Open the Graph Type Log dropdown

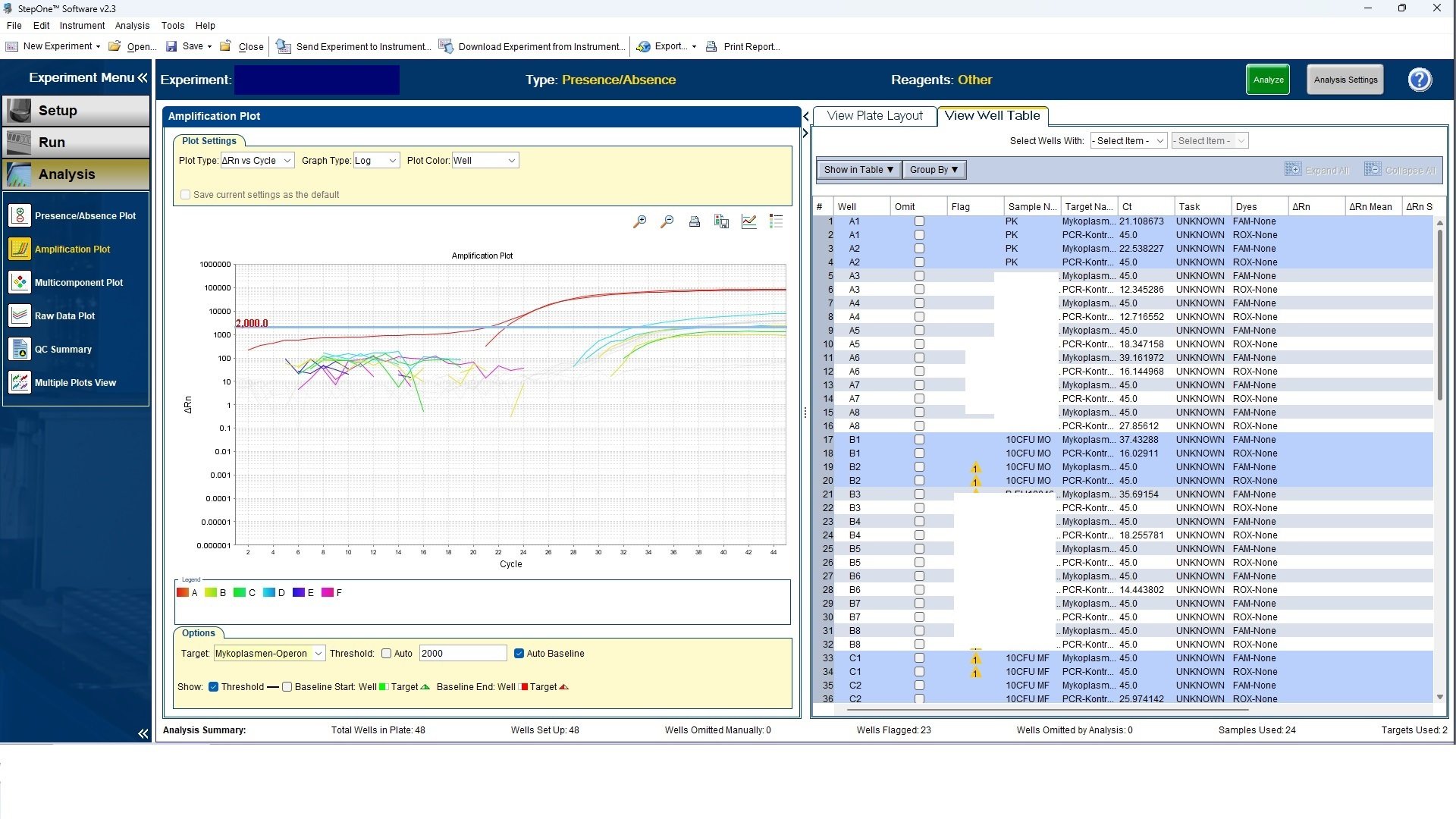[376, 161]
